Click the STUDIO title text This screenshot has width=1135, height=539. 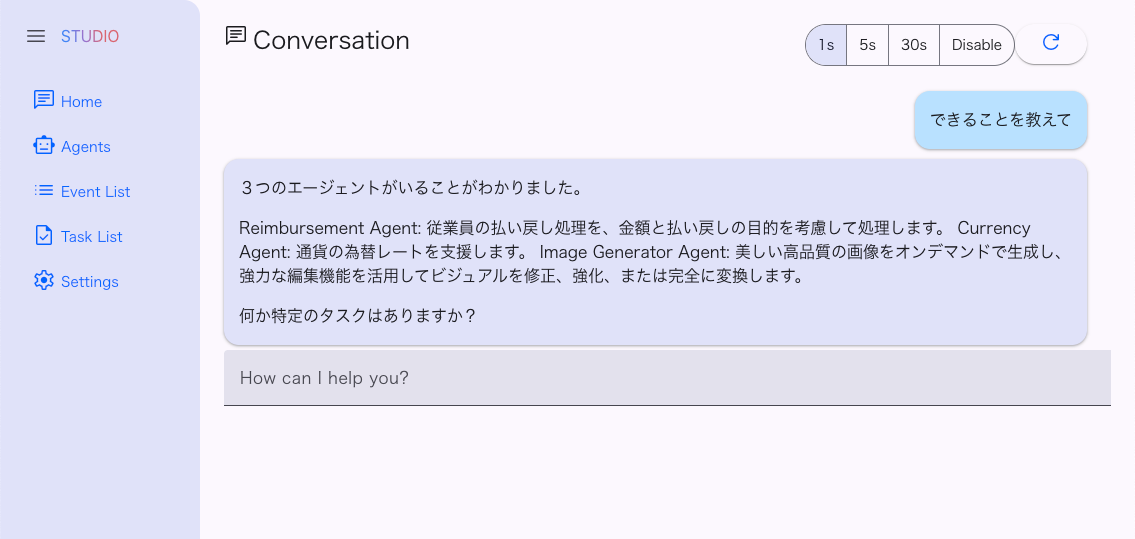[x=90, y=36]
